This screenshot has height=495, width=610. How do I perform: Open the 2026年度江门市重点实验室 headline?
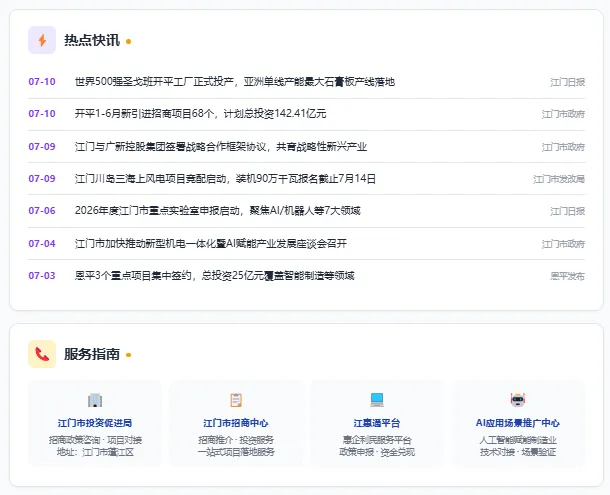[x=218, y=211]
